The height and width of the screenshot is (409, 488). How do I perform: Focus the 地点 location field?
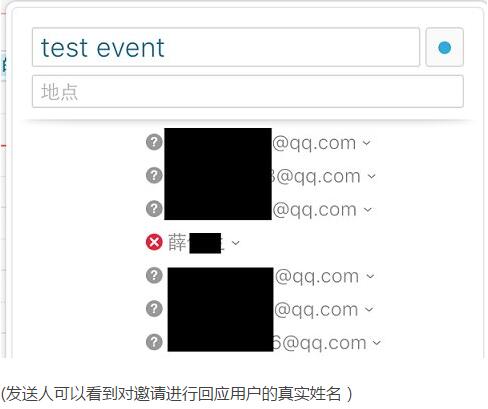tap(248, 91)
